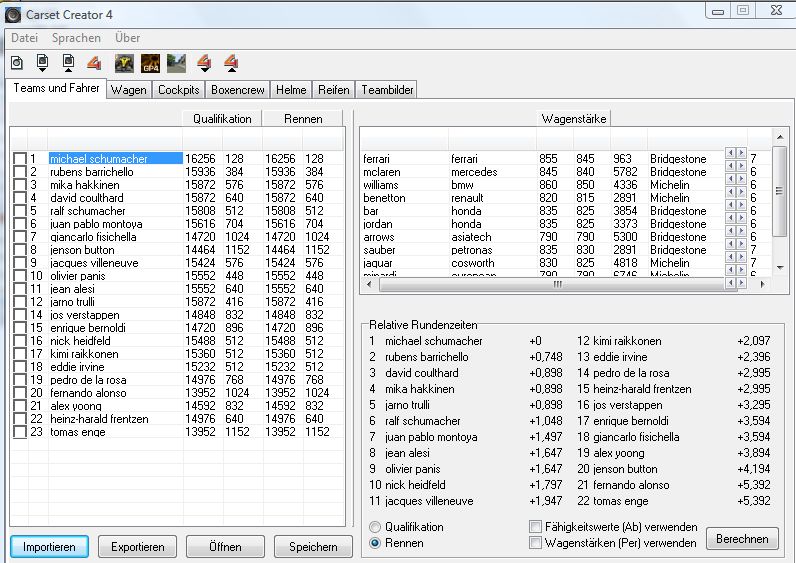Click the red 4 icon with down arrow
The image size is (796, 563).
(204, 64)
